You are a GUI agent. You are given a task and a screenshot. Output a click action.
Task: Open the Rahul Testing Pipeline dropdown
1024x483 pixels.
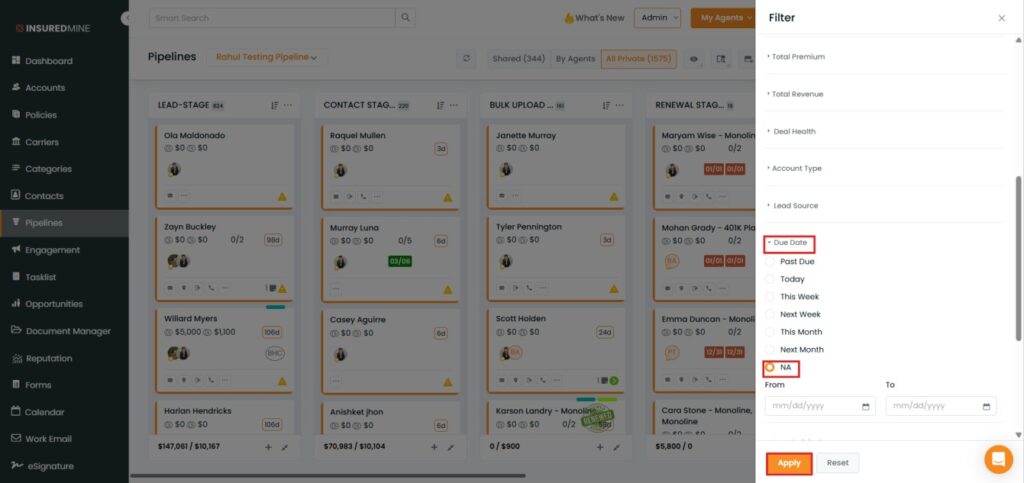point(266,58)
